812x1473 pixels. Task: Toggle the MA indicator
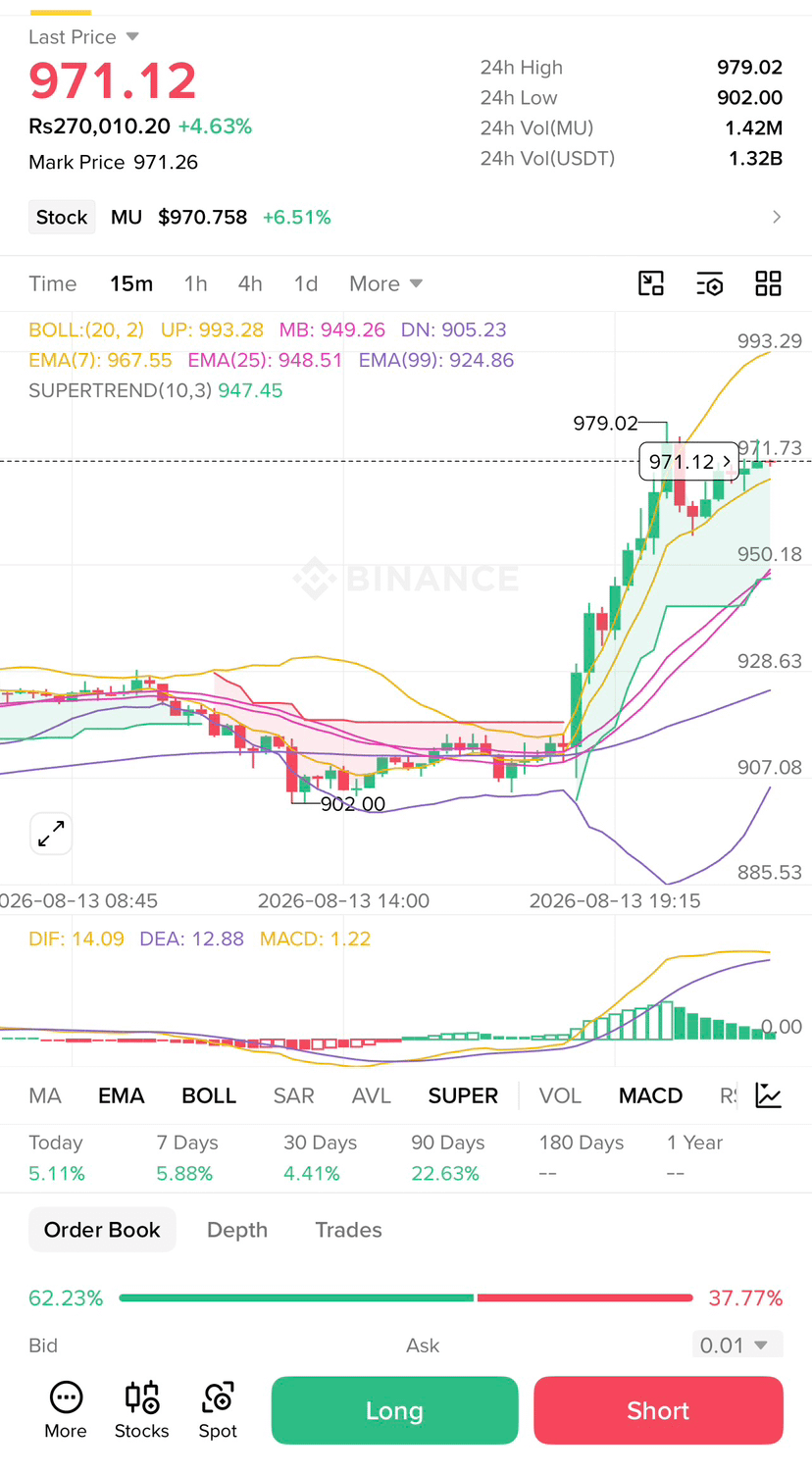pyautogui.click(x=45, y=1095)
